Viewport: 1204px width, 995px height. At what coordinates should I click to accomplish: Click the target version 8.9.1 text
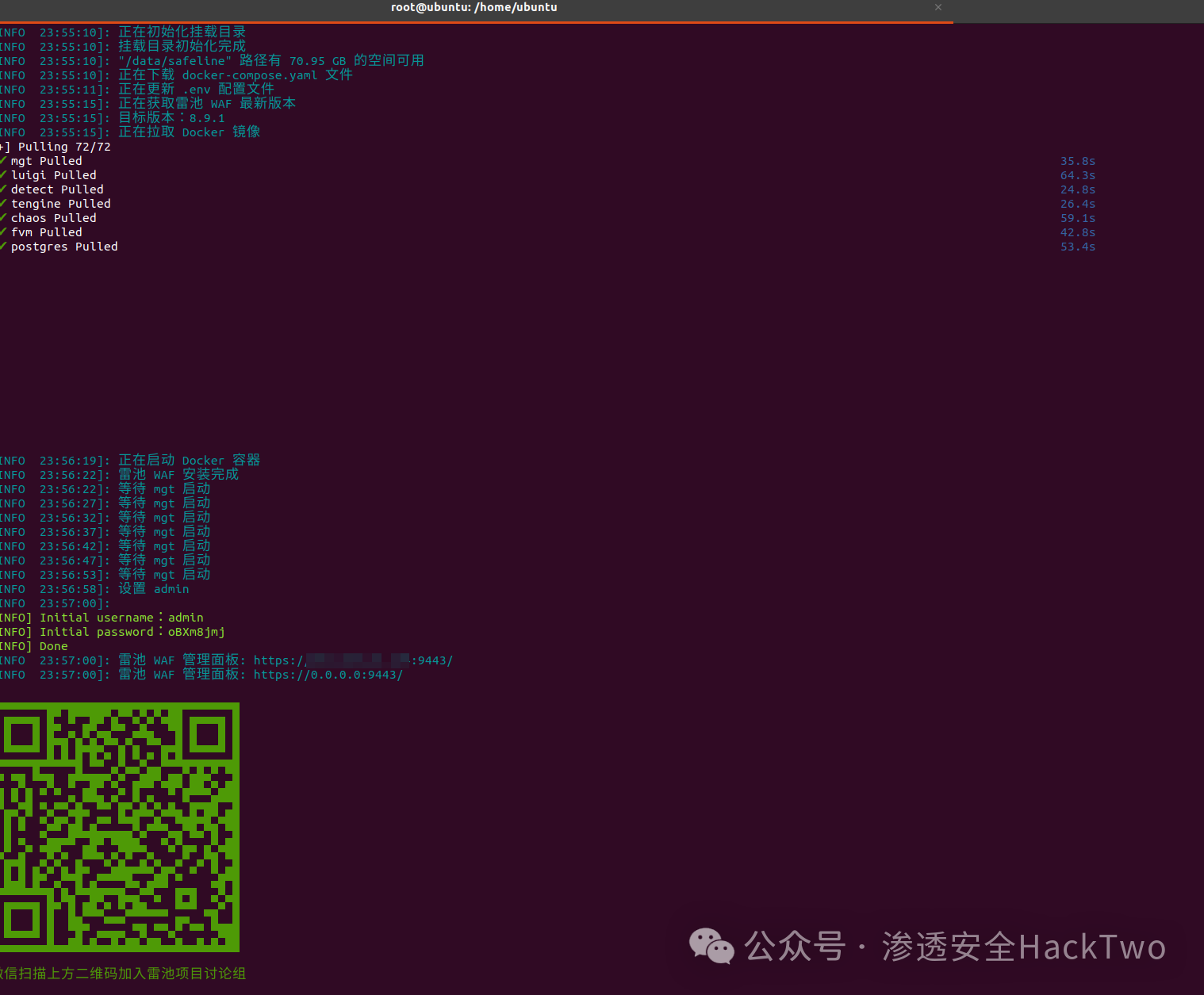click(207, 118)
